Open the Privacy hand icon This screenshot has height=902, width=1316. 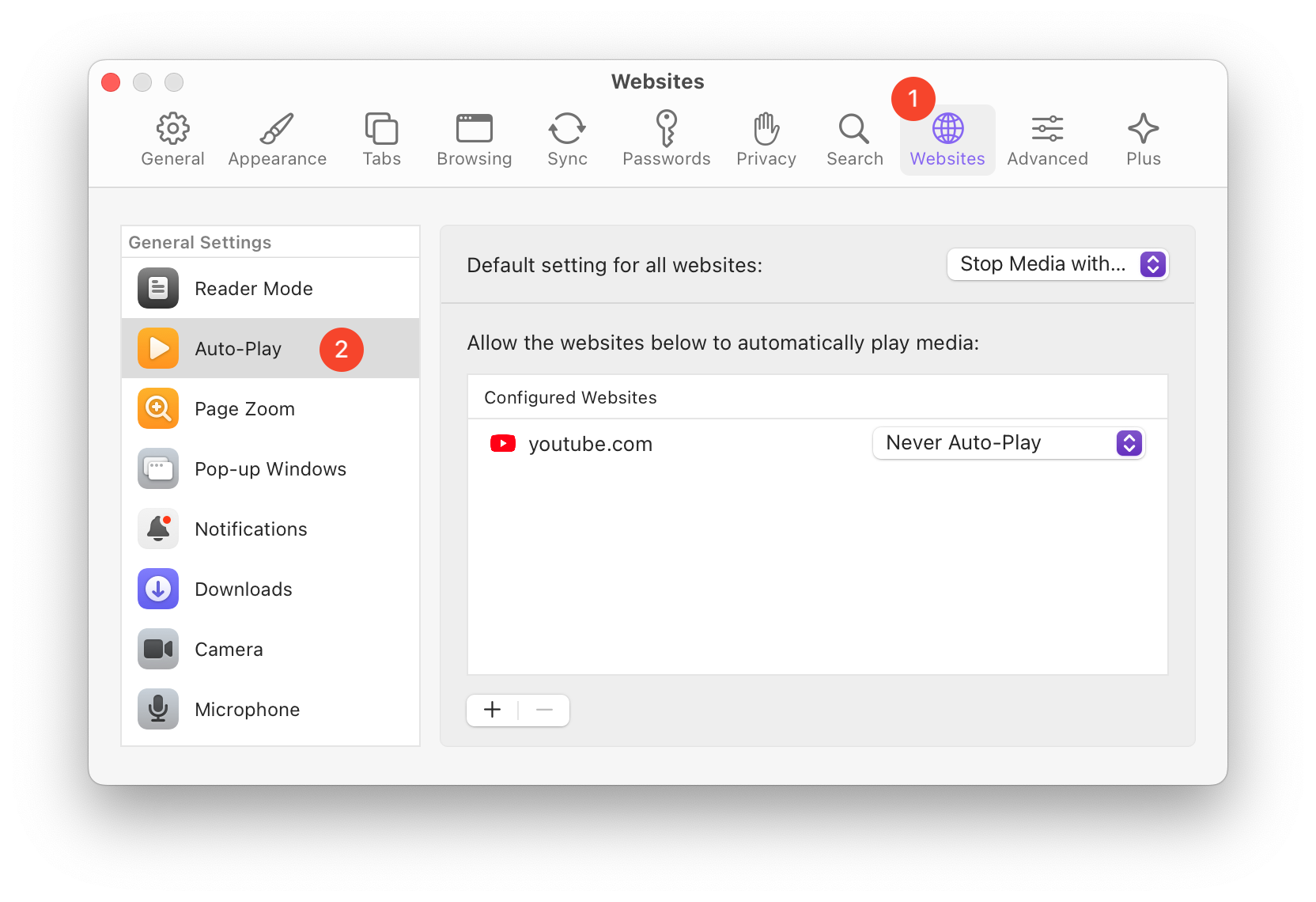click(x=766, y=128)
